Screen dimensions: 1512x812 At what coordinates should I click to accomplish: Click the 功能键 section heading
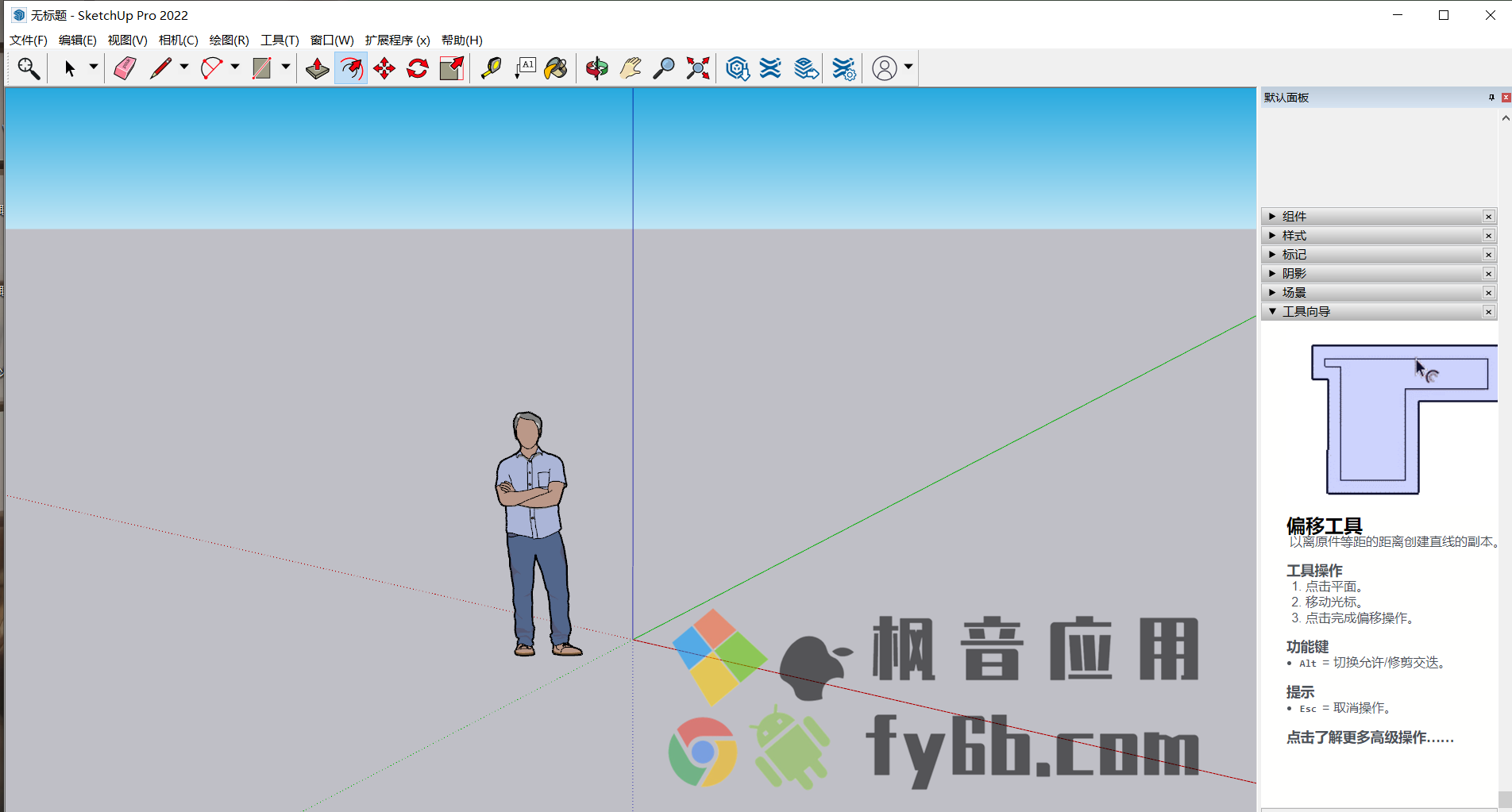(1307, 647)
